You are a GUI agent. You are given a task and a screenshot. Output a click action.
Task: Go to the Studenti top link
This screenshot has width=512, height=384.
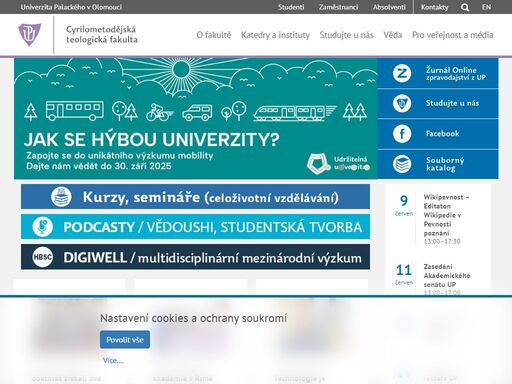point(291,7)
